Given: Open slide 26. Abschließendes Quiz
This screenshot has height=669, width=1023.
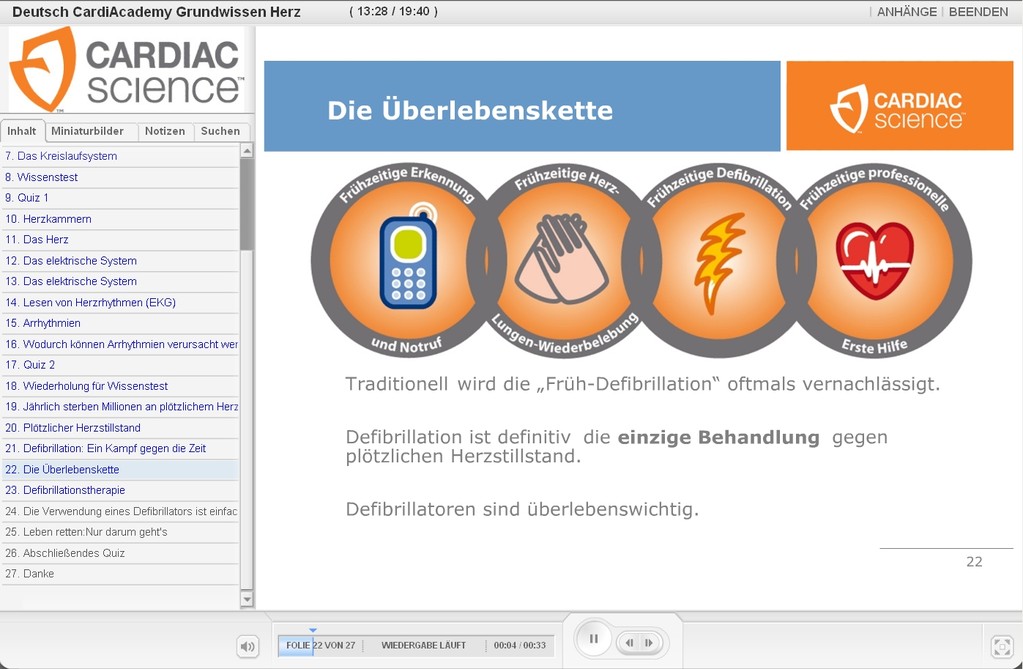Looking at the screenshot, I should click(x=120, y=553).
